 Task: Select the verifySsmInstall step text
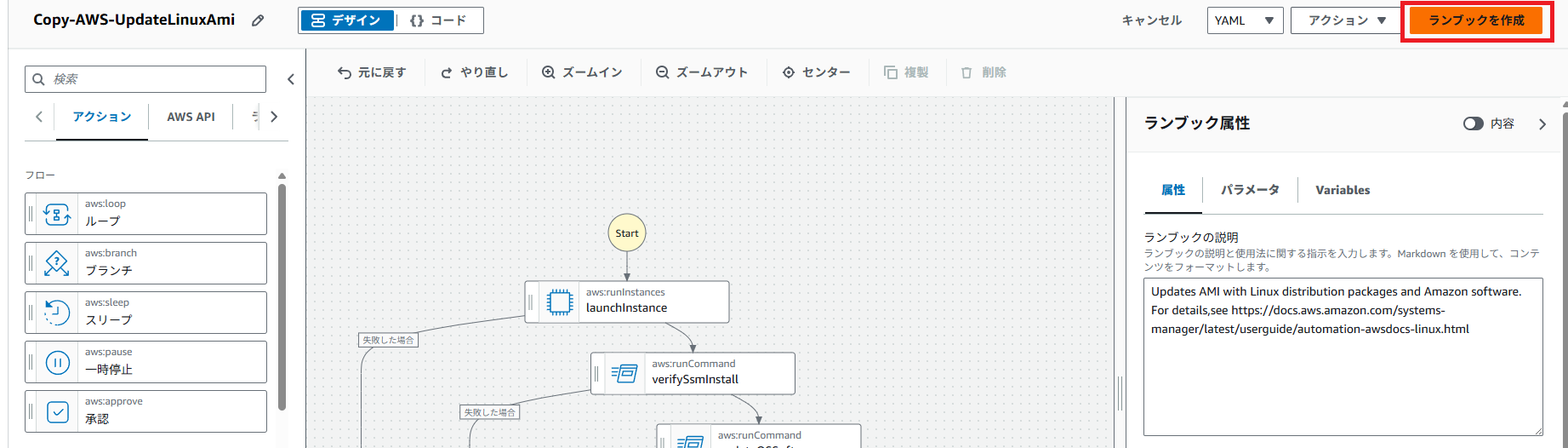tap(695, 379)
